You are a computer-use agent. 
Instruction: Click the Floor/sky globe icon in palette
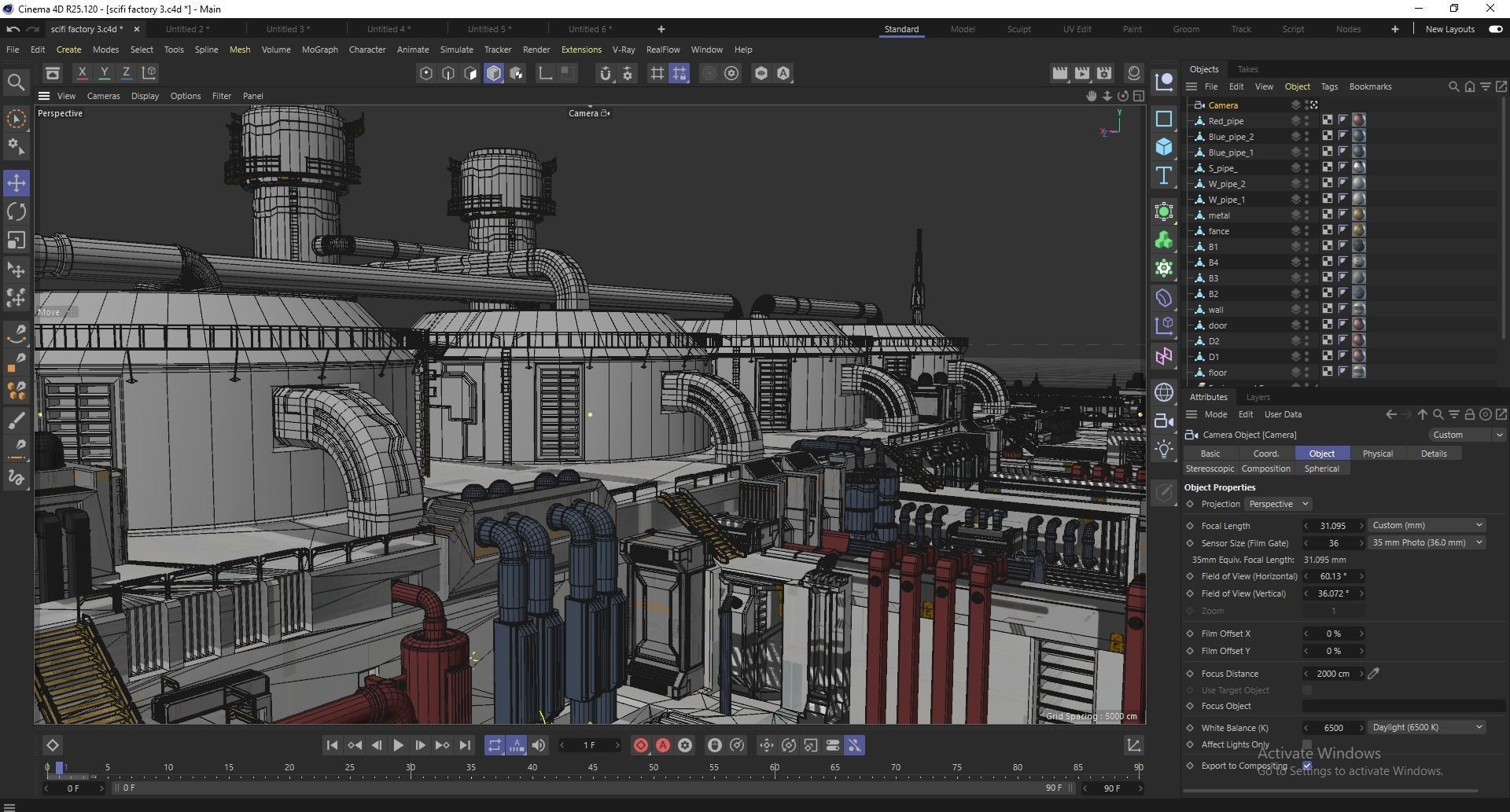coord(1164,392)
